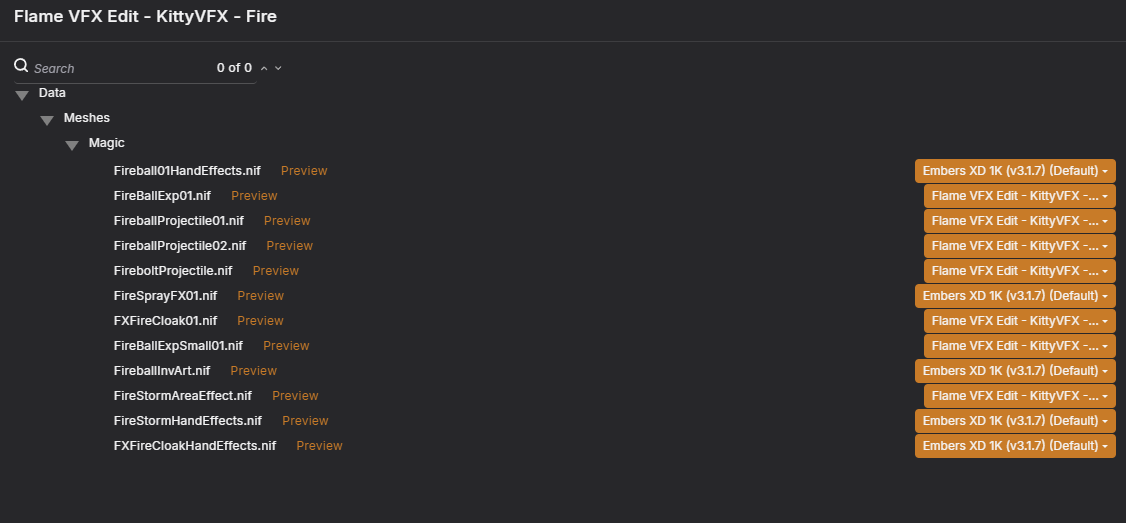Preview FireballInvArt.nif
The height and width of the screenshot is (523, 1126).
253,371
